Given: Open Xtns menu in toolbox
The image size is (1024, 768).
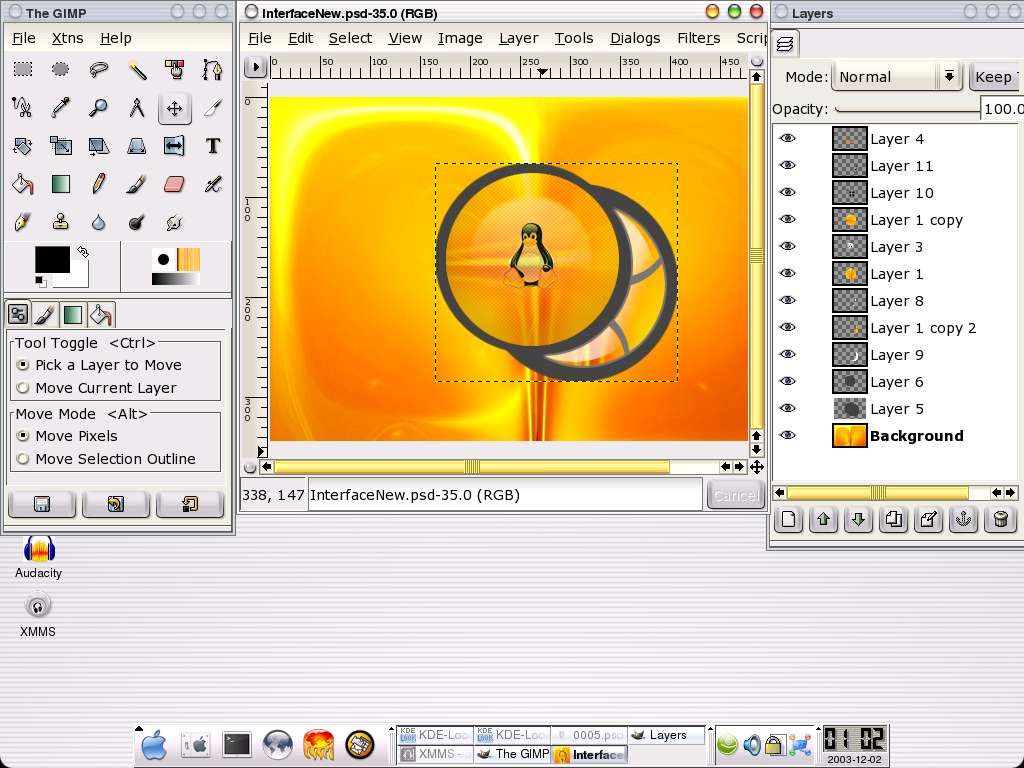Looking at the screenshot, I should [x=67, y=38].
